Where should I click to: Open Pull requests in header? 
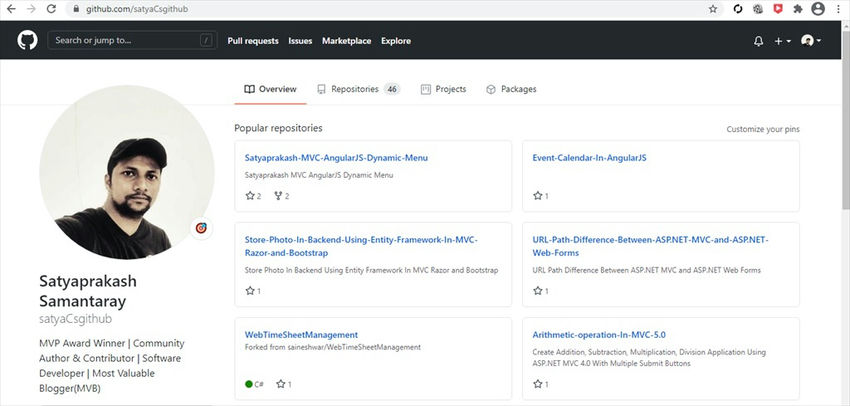[253, 41]
